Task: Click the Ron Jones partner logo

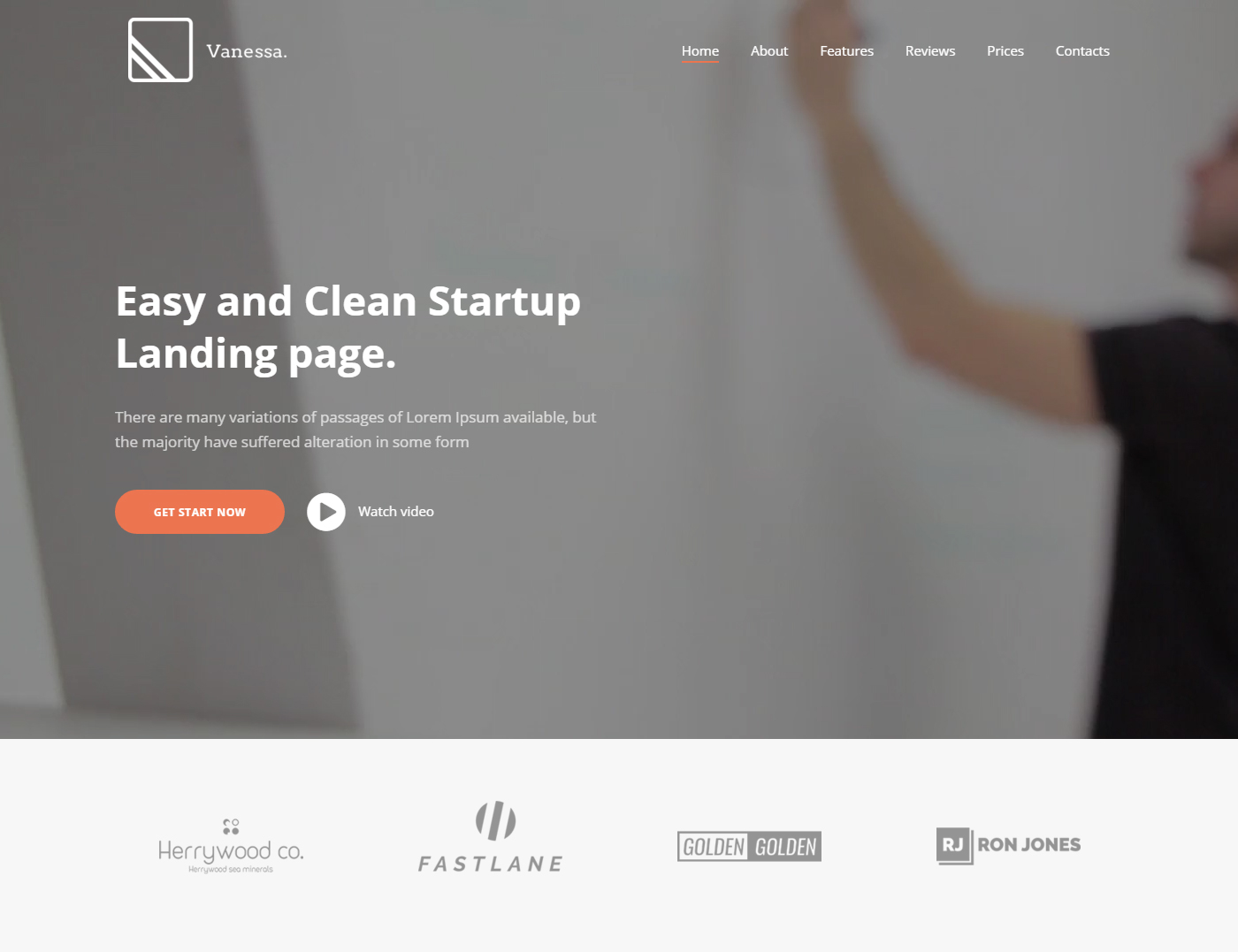Action: [1009, 846]
